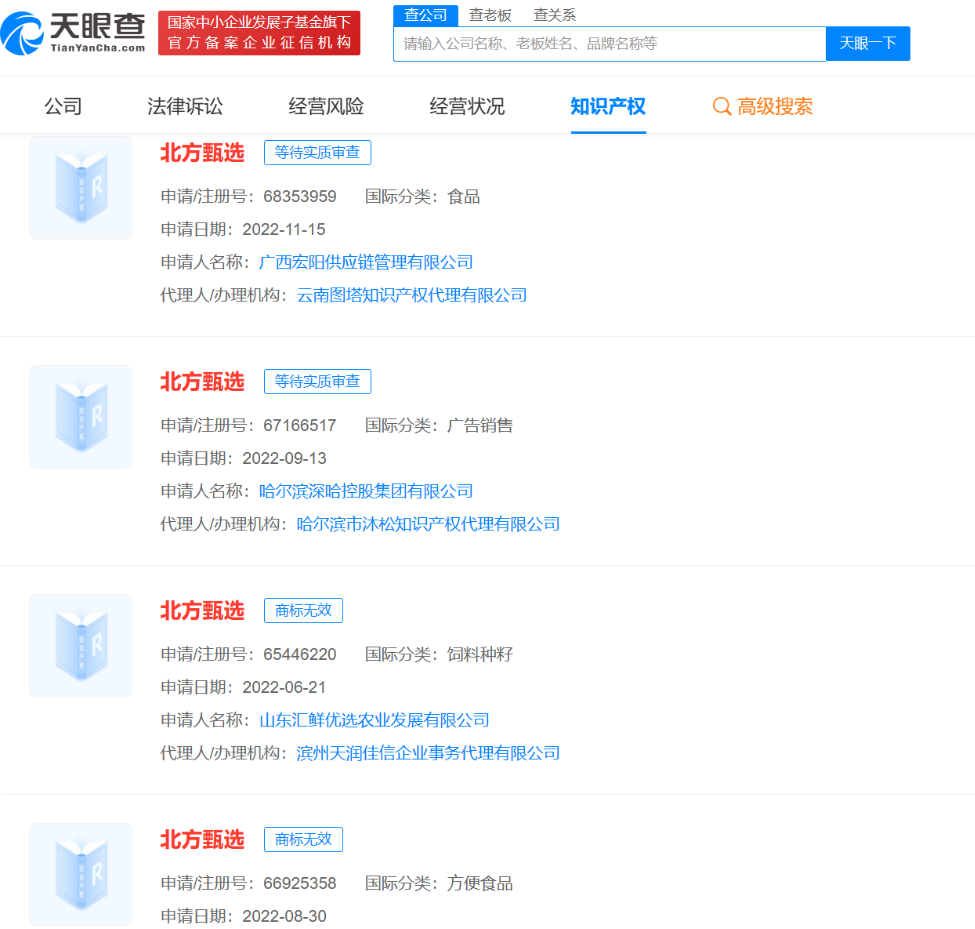Open applicant link 广西宏阳供应链管理有限公司

(366, 262)
